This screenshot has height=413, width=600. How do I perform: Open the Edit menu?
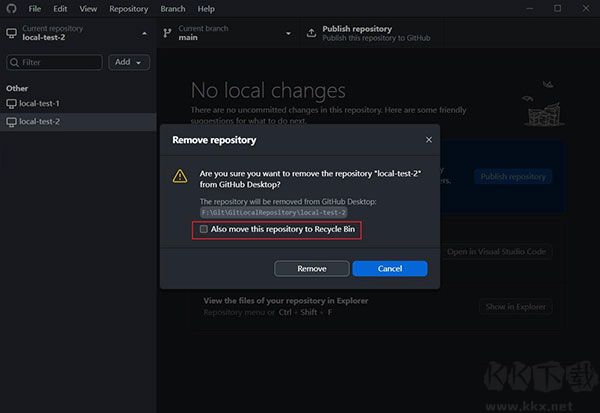coord(60,8)
